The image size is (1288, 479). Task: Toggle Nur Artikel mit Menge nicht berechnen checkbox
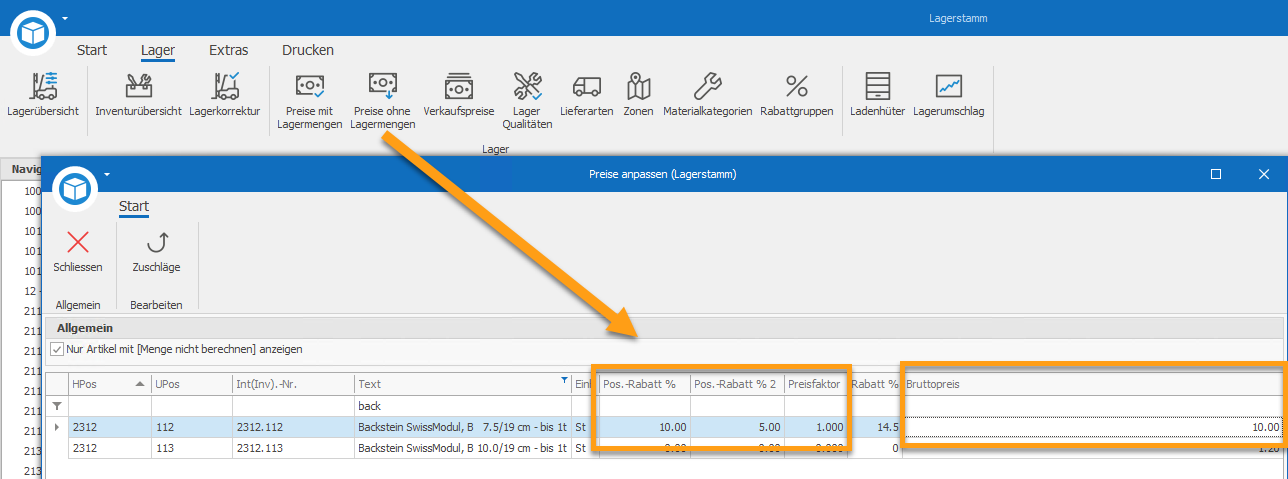[x=57, y=349]
